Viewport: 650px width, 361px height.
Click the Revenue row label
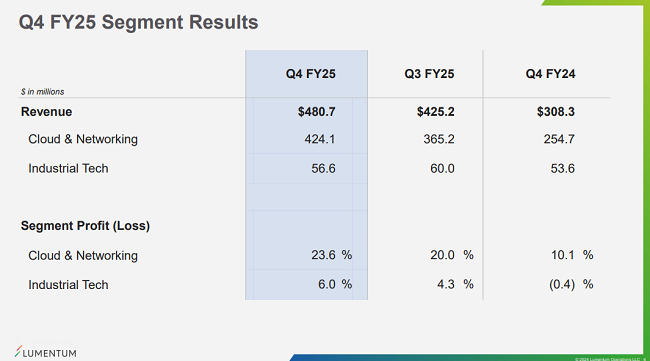click(x=46, y=112)
